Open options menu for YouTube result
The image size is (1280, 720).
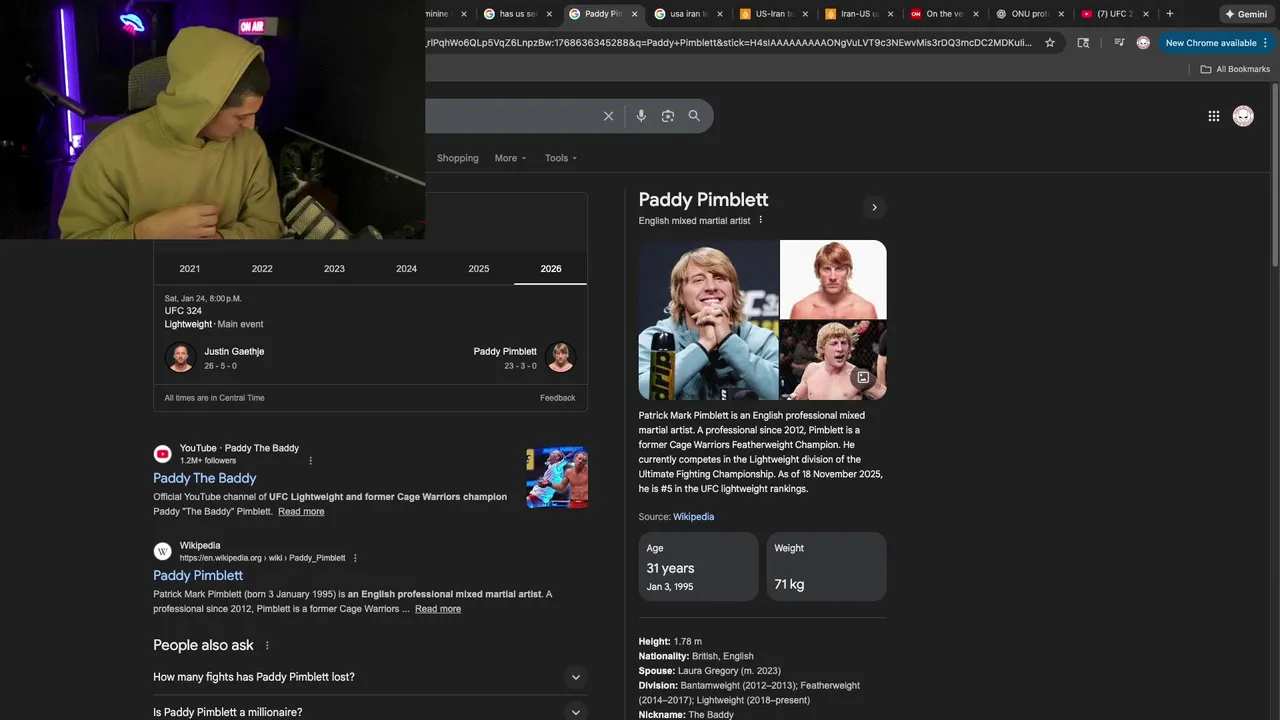pos(311,461)
